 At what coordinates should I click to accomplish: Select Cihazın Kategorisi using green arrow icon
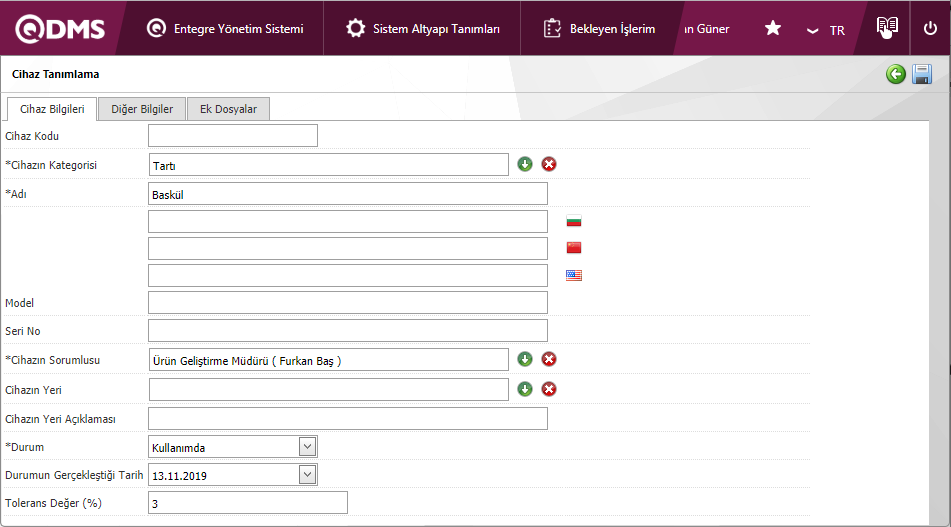tap(525, 164)
